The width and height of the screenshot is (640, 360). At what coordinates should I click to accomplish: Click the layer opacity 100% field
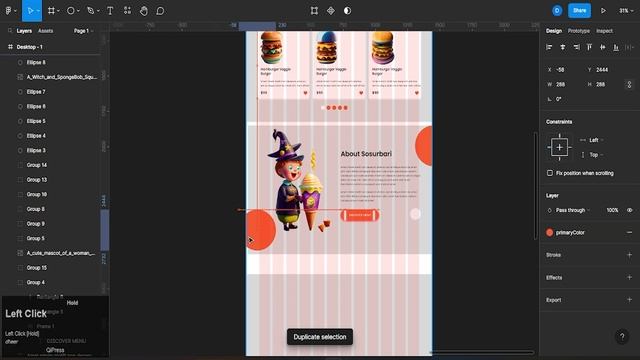pyautogui.click(x=612, y=210)
